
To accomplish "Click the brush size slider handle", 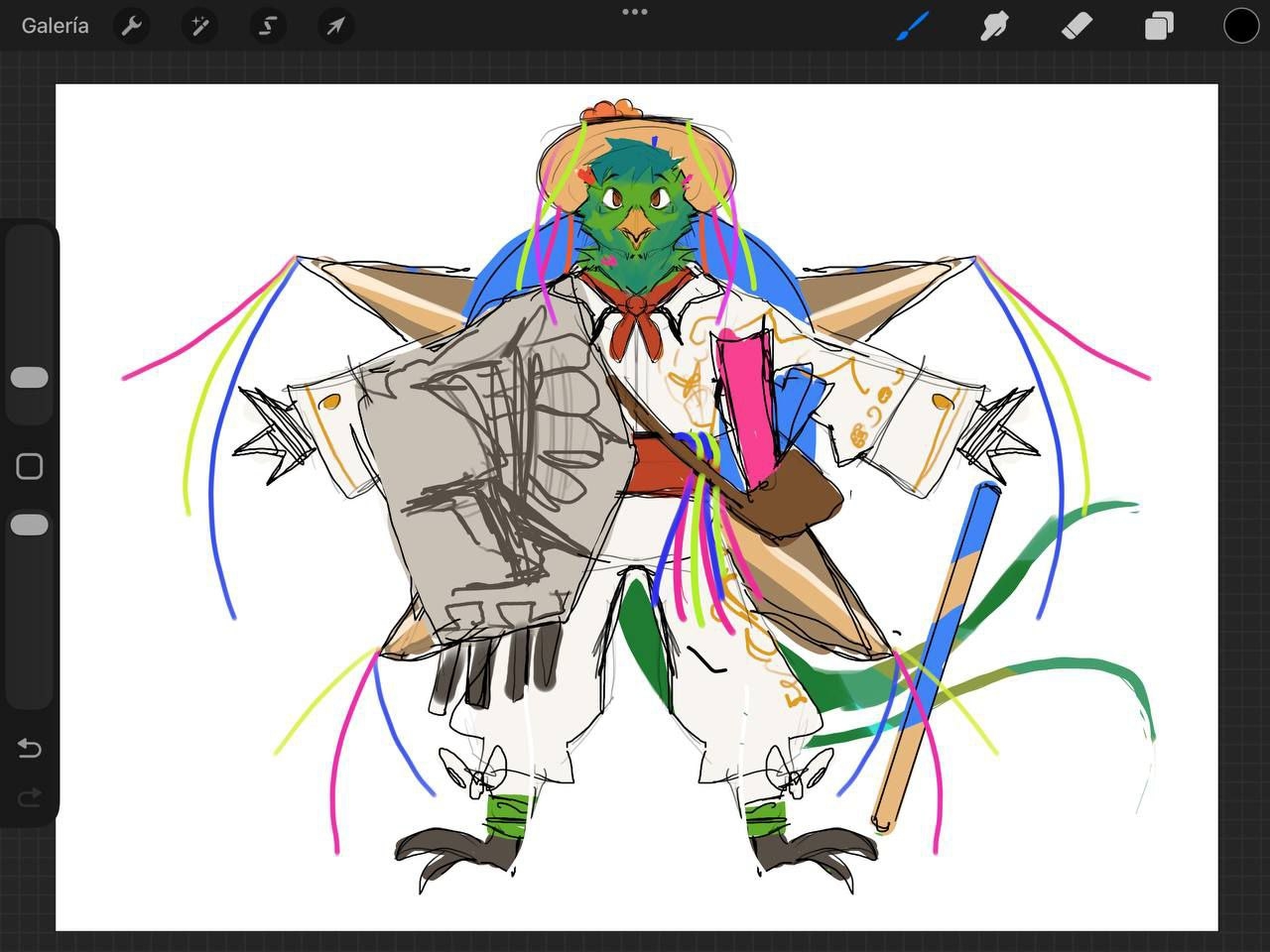I will (29, 378).
